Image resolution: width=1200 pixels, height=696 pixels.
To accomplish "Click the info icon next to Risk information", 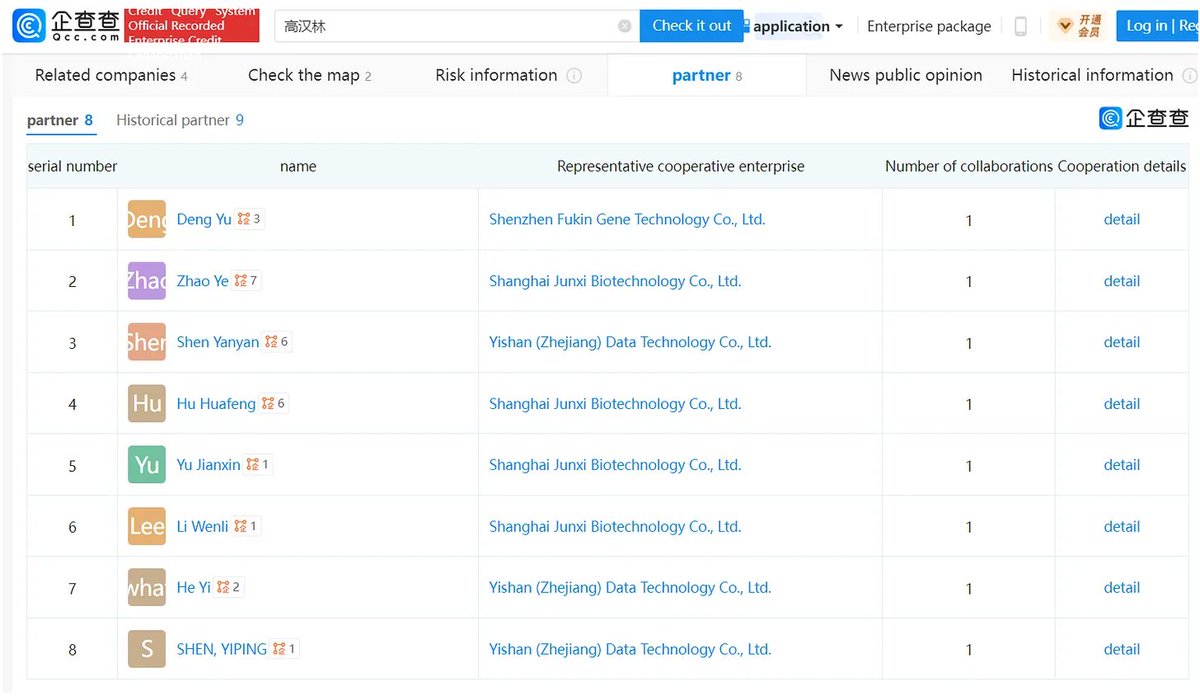I will pyautogui.click(x=574, y=76).
